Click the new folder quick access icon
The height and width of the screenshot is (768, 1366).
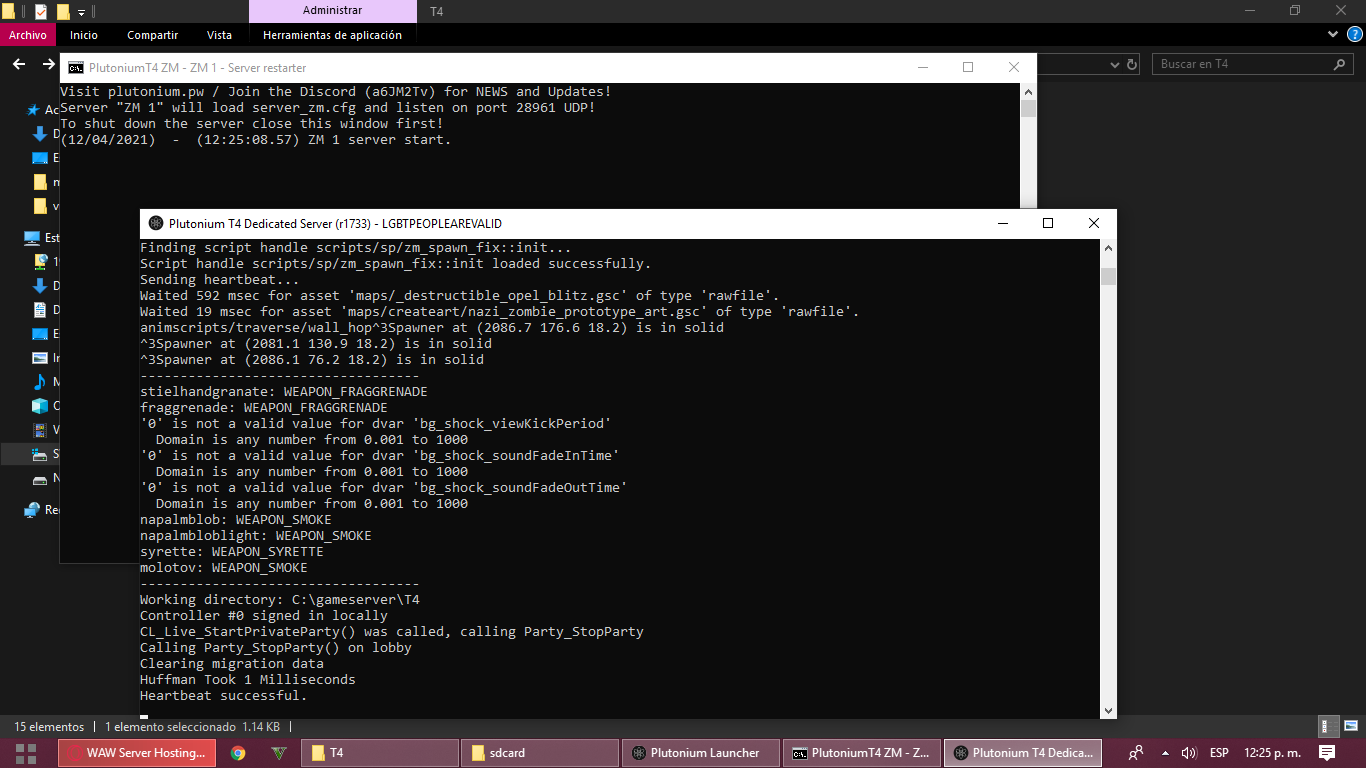(62, 11)
